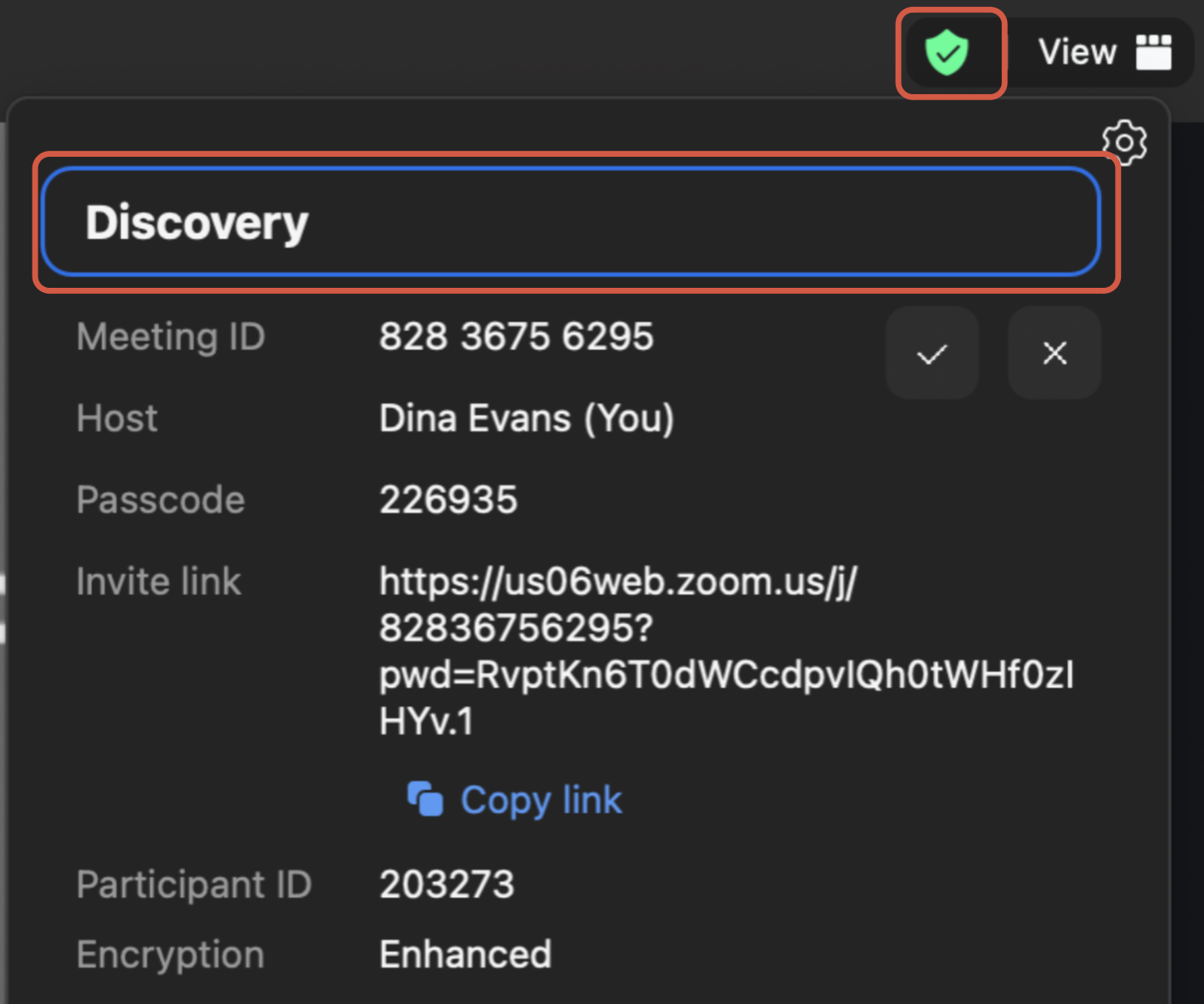Click the meeting ID number 828 3675 6295

click(516, 337)
